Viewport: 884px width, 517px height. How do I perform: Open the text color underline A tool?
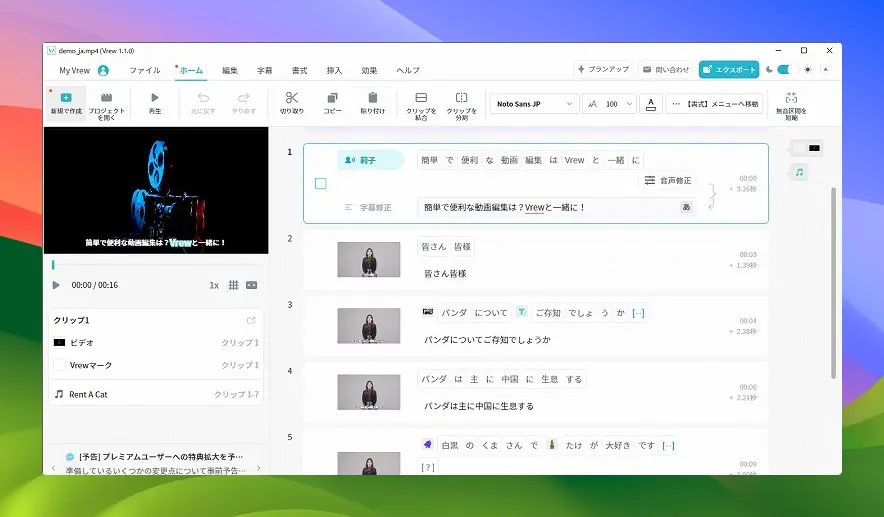point(651,104)
